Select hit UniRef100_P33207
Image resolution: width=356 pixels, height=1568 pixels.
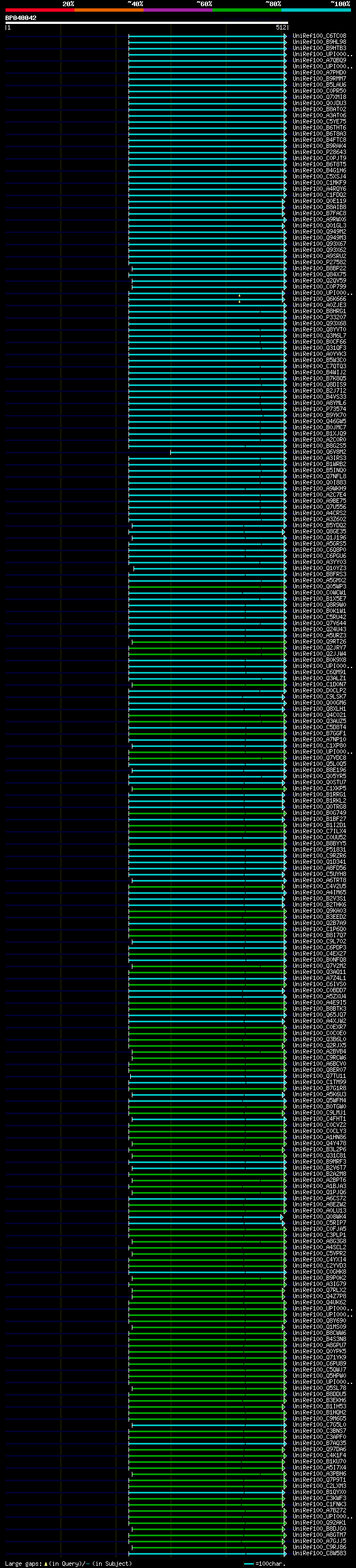pos(319,317)
